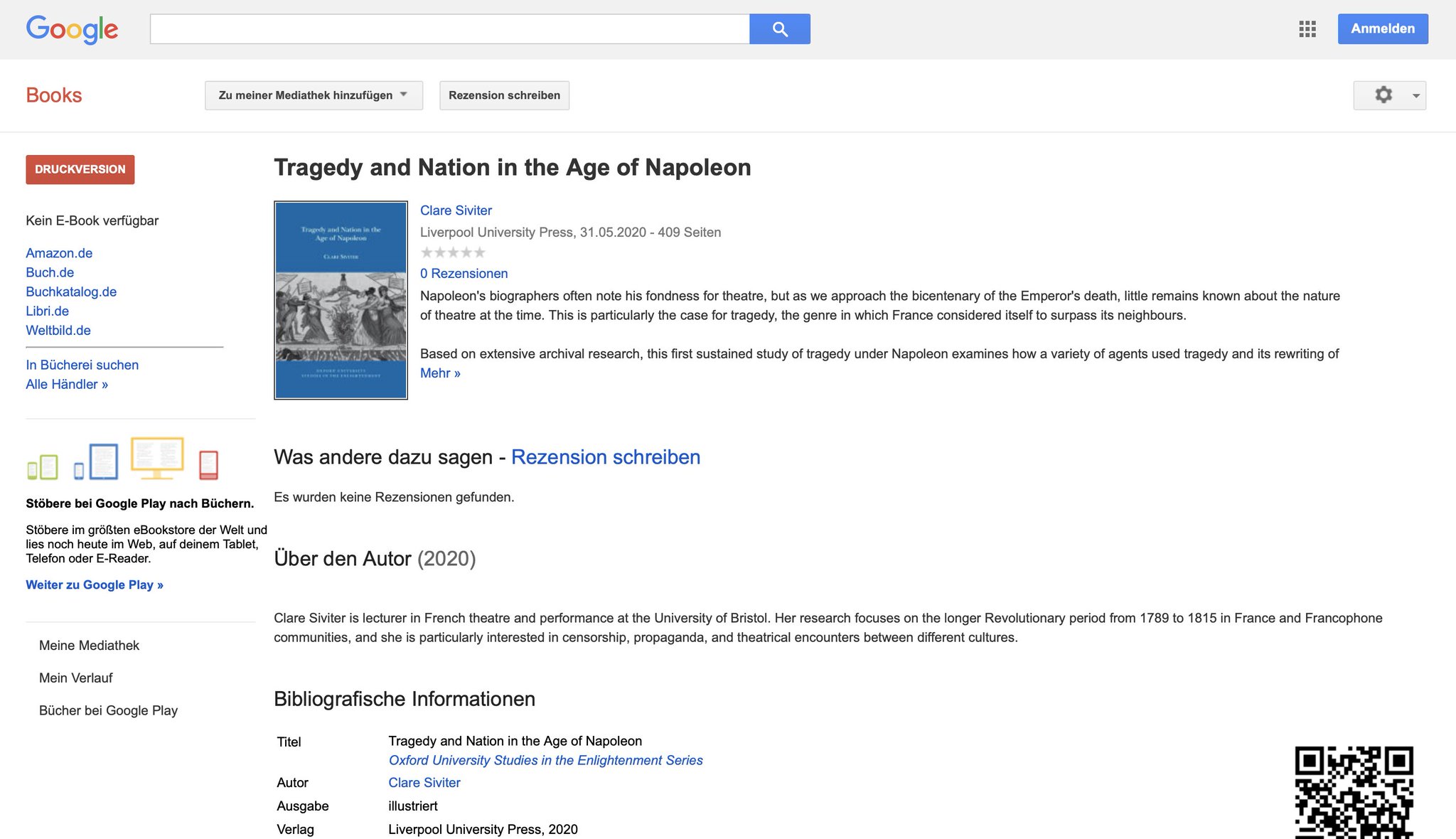This screenshot has height=839, width=1456.
Task: Focus the Google search input field
Action: click(449, 29)
